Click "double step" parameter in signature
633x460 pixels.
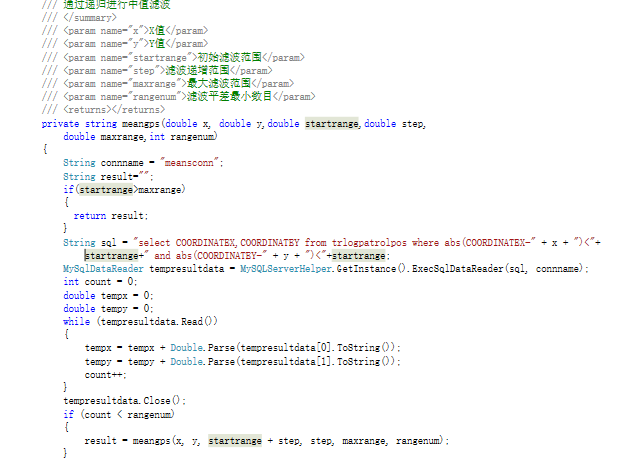[395, 124]
